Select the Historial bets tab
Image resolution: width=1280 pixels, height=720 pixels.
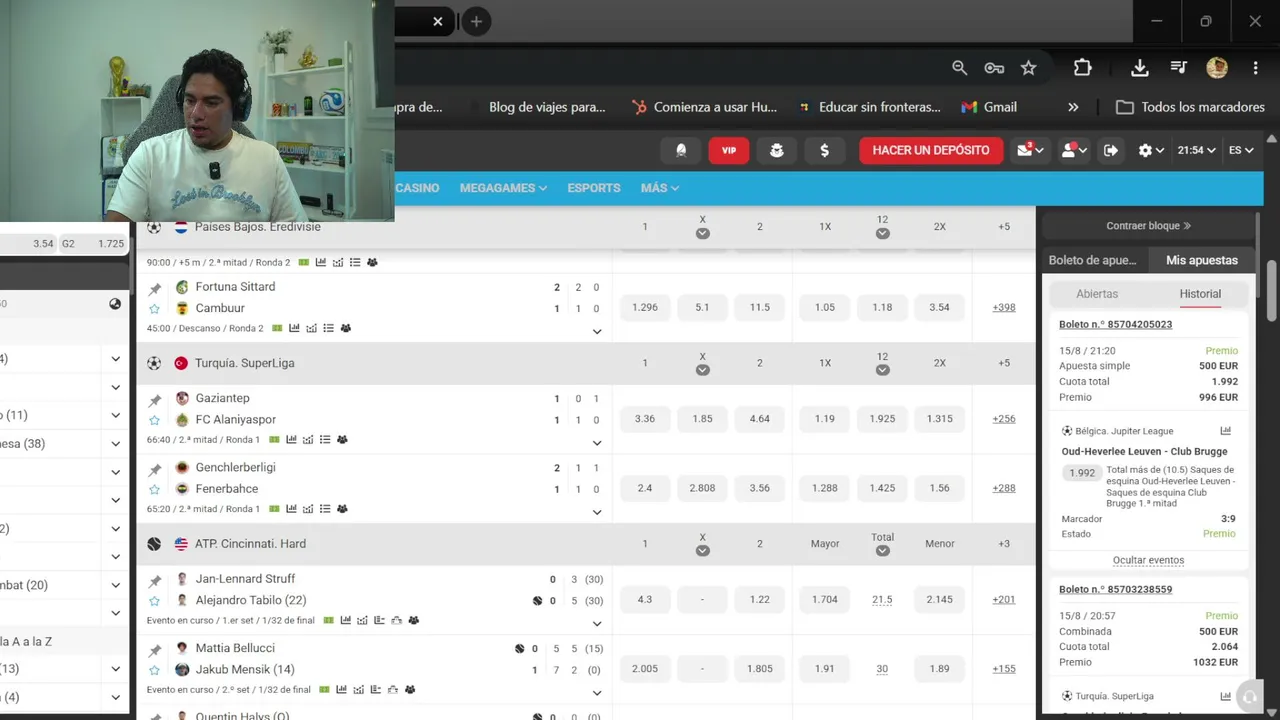pos(1200,294)
